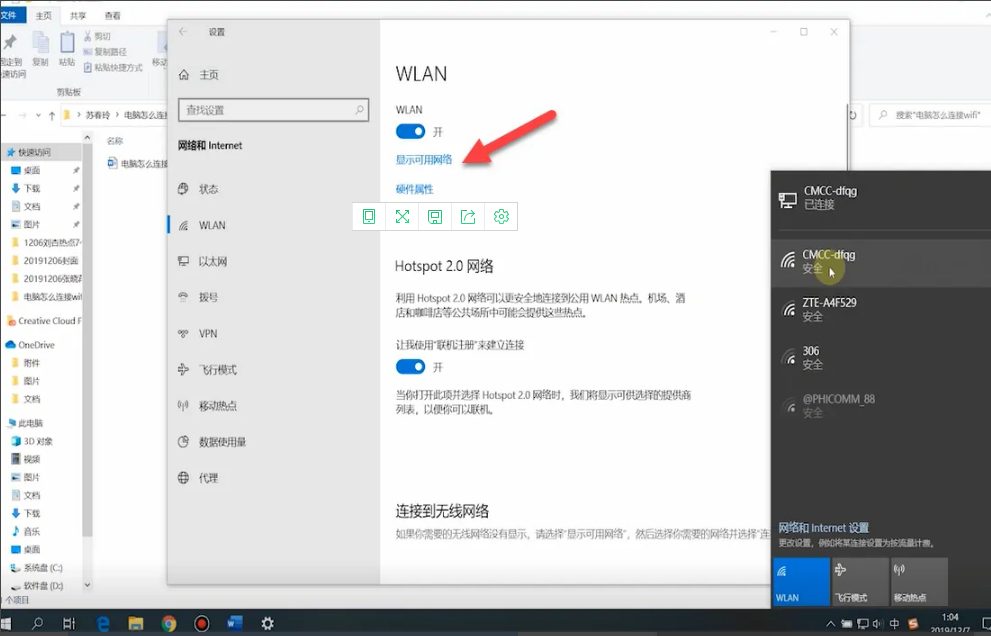This screenshot has width=991, height=636.
Task: Click the share icon in the floating toolbar
Action: (x=468, y=216)
